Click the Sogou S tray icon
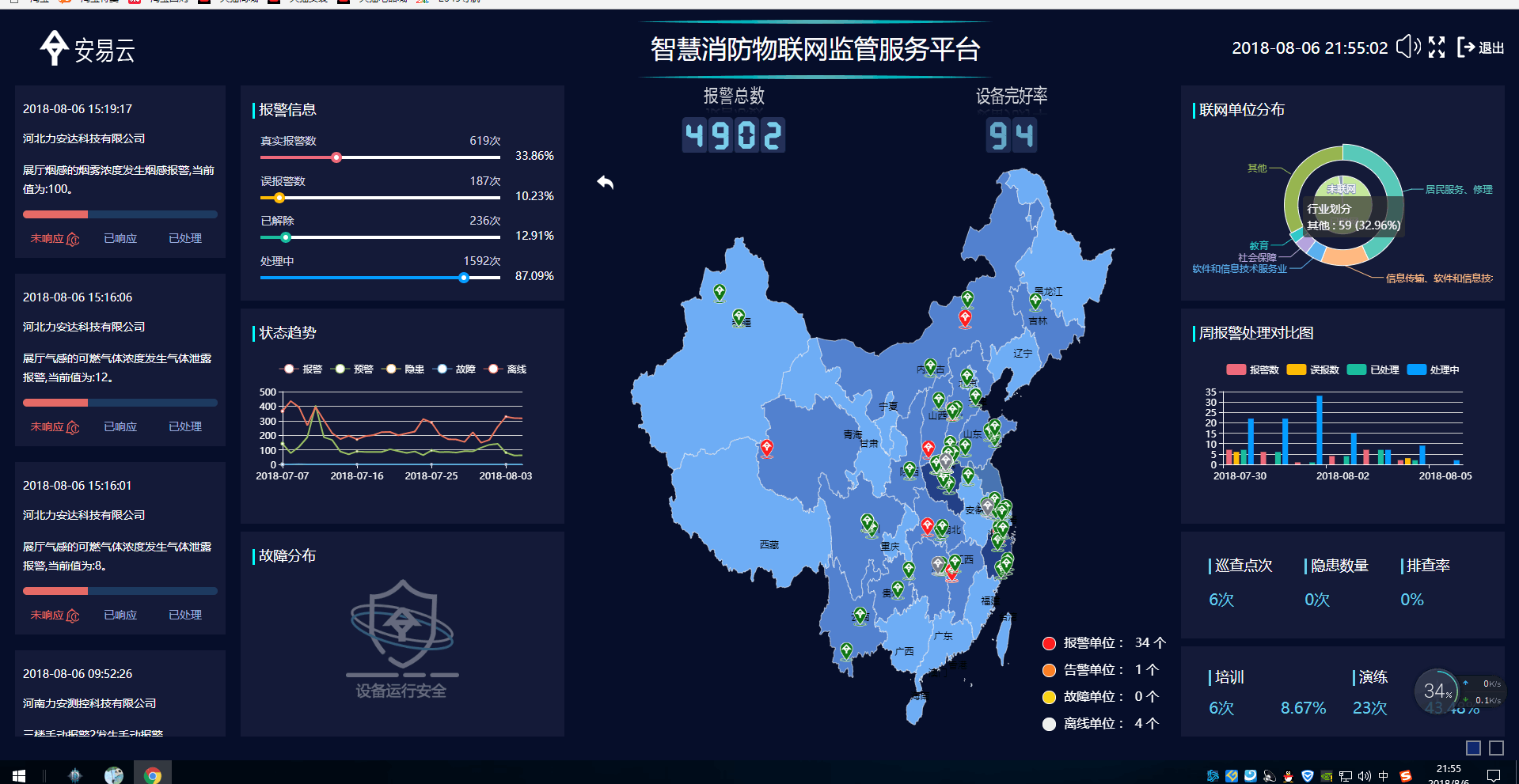 pyautogui.click(x=1406, y=776)
